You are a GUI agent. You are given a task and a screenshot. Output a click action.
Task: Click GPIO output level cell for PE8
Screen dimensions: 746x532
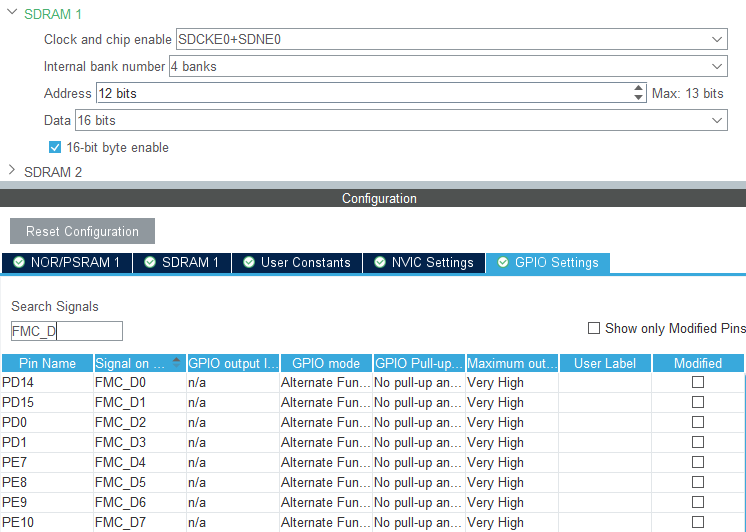pyautogui.click(x=233, y=482)
